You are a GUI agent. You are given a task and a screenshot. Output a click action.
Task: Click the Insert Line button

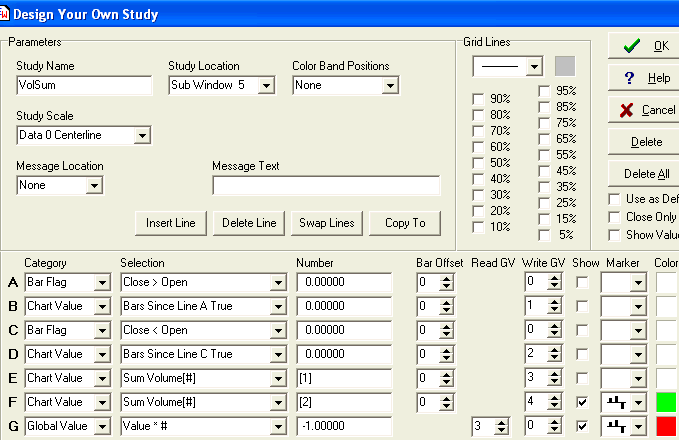coord(170,222)
